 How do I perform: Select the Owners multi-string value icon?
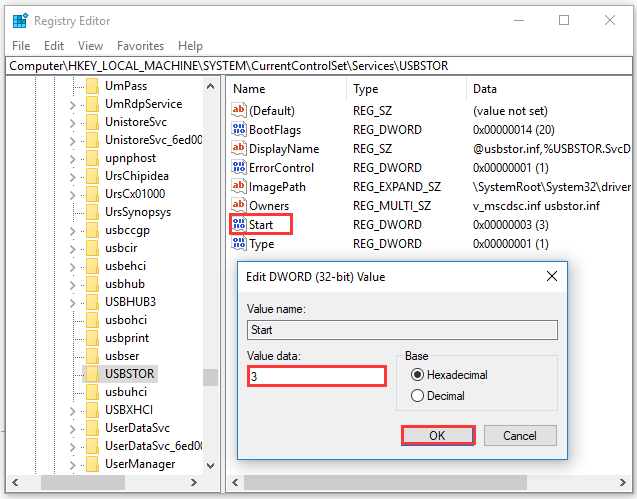click(238, 205)
